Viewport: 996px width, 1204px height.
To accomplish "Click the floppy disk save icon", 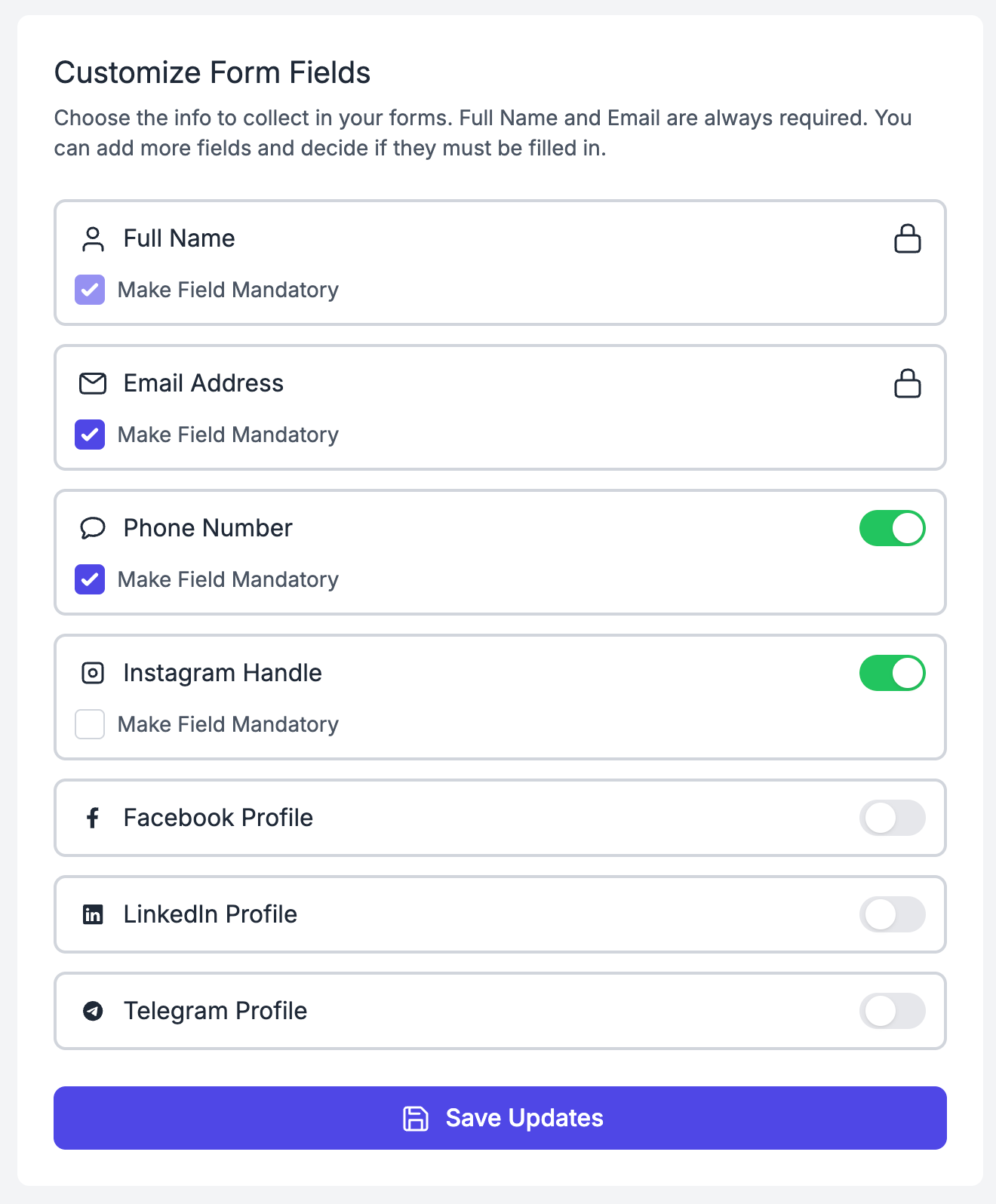I will 416,1118.
